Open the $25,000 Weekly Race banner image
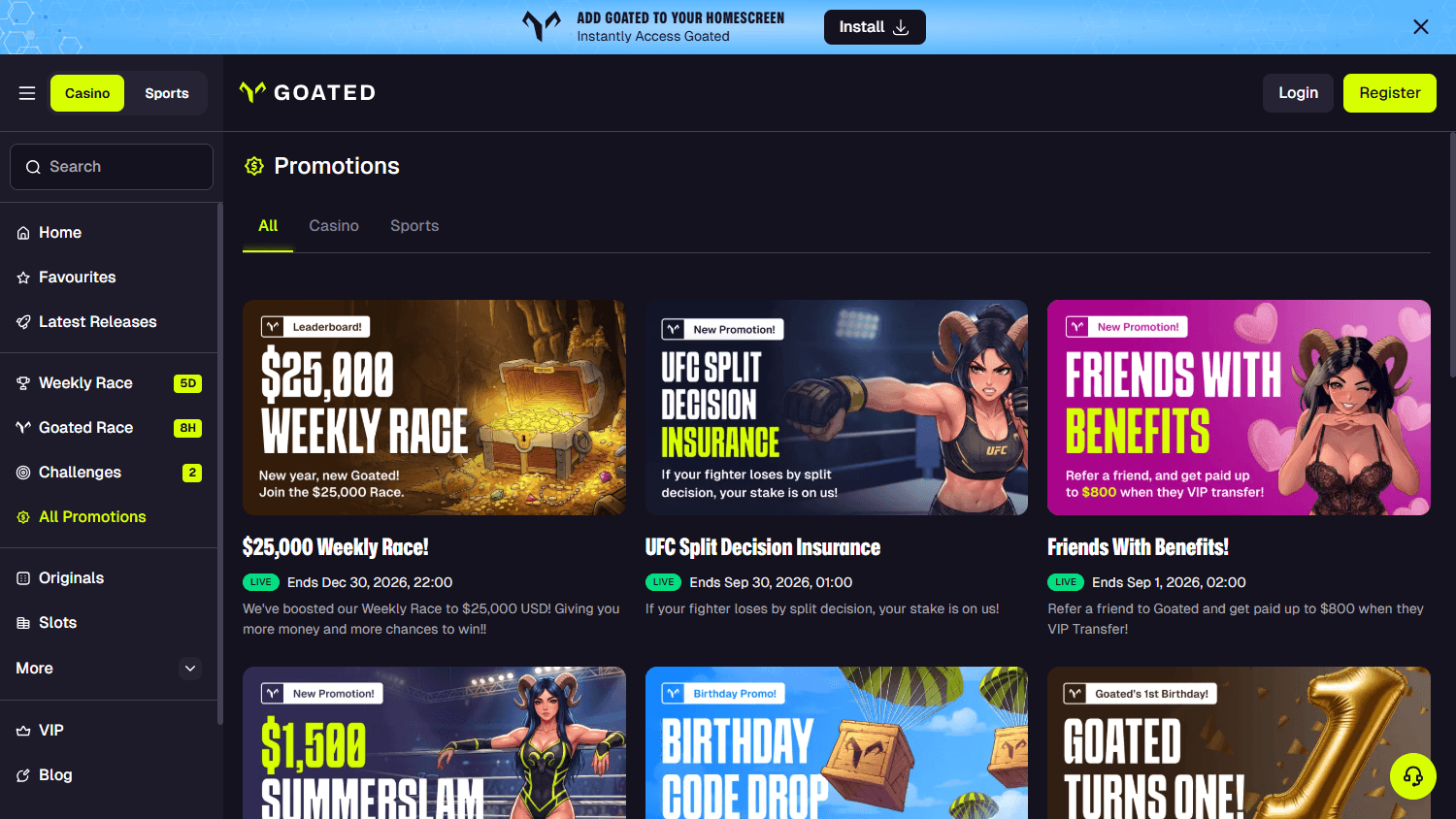This screenshot has width=1456, height=819. coord(434,408)
